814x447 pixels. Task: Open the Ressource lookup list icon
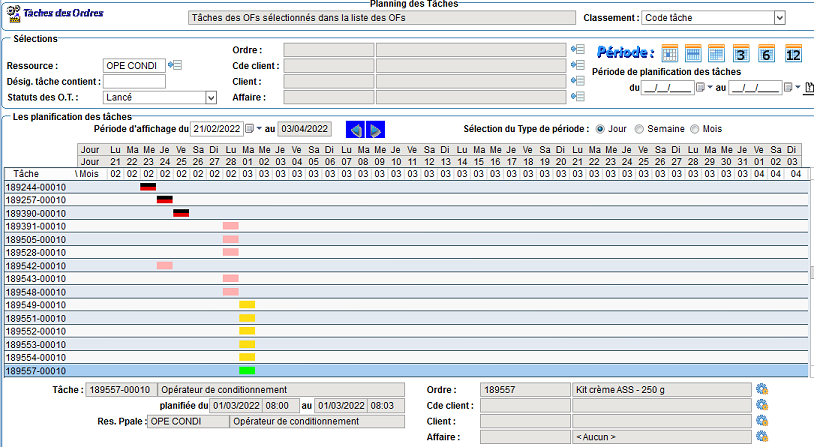point(176,66)
